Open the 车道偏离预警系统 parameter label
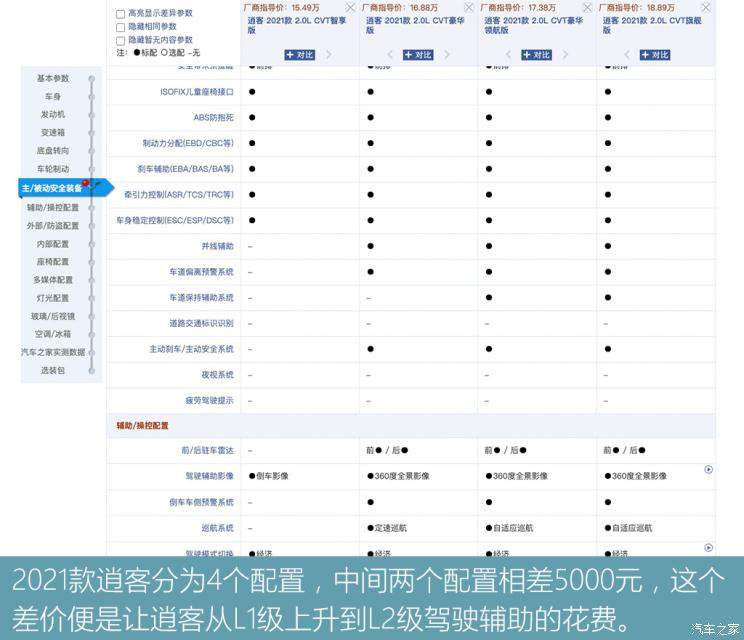The height and width of the screenshot is (640, 744). (202, 272)
